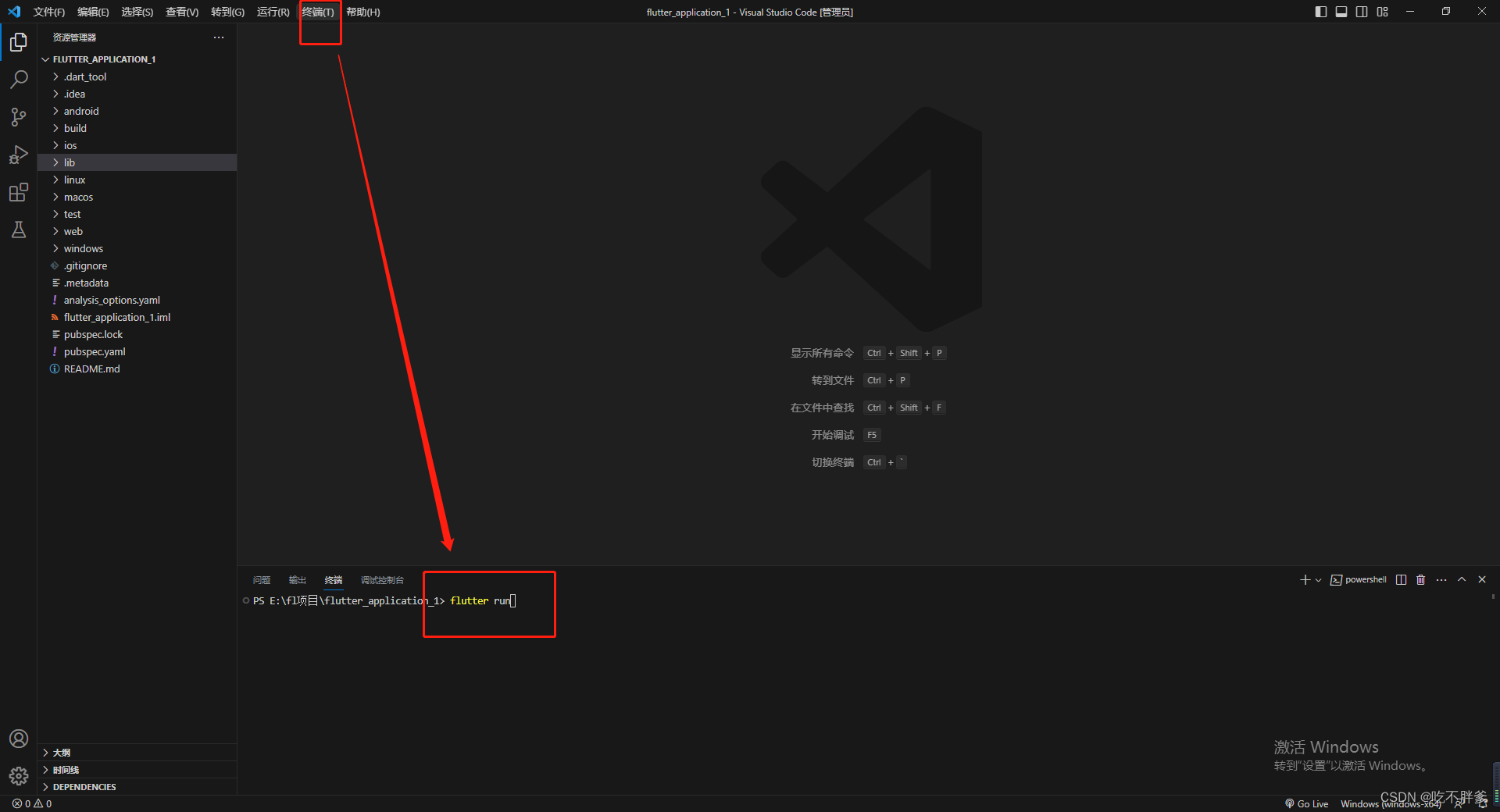This screenshot has height=812, width=1500.
Task: Open the .metadata file
Action: coord(137,283)
